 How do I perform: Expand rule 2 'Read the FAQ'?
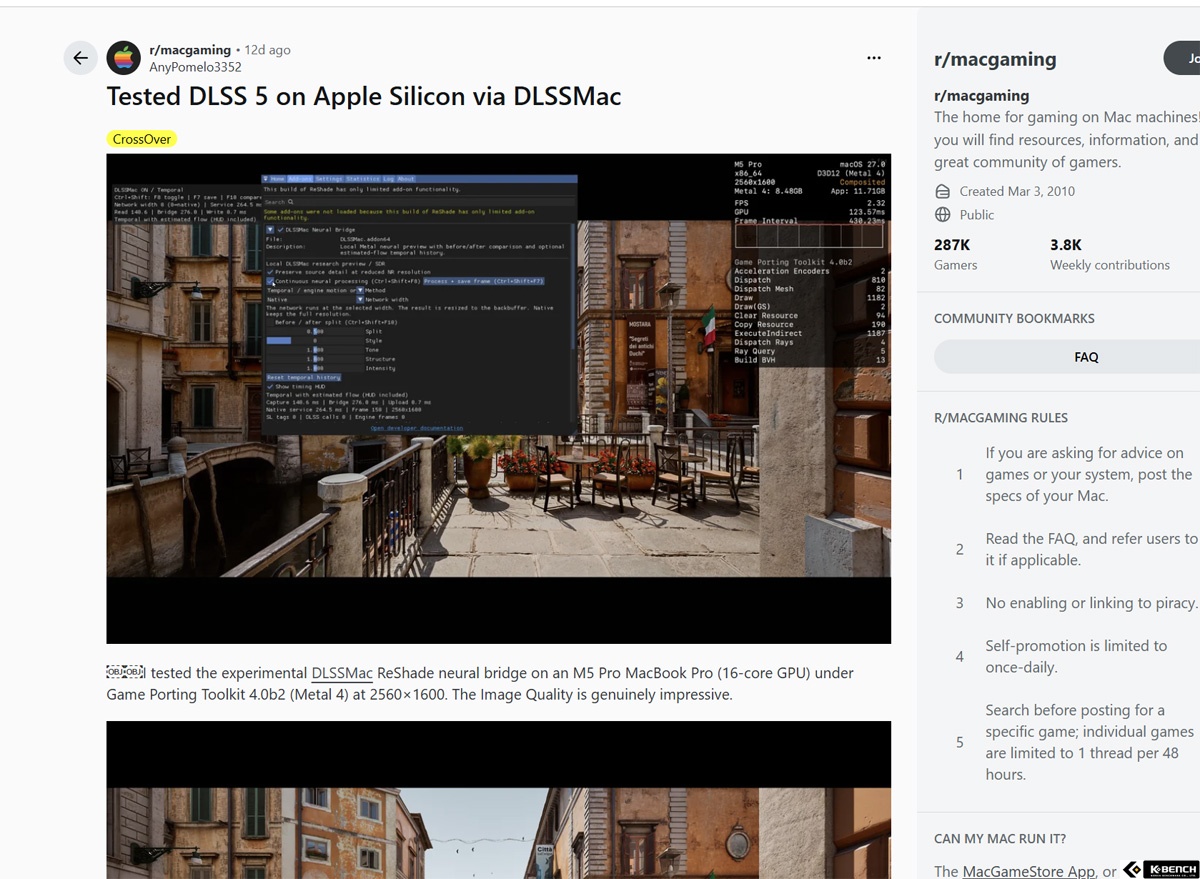1067,549
